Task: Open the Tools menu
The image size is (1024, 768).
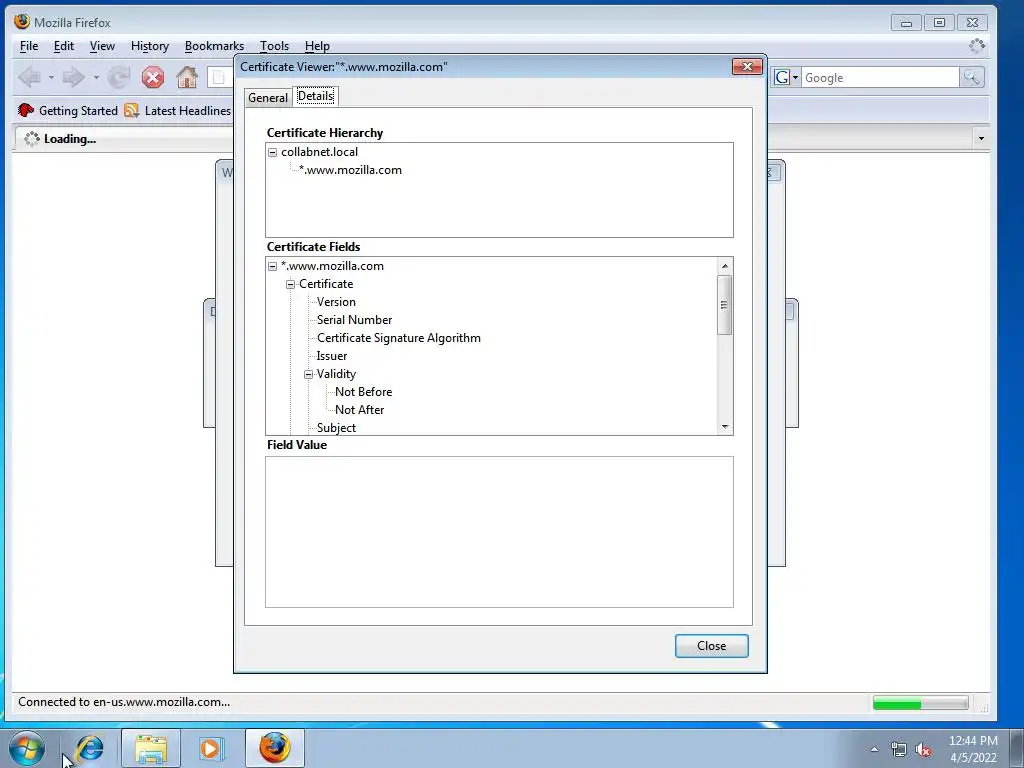Action: tap(274, 46)
